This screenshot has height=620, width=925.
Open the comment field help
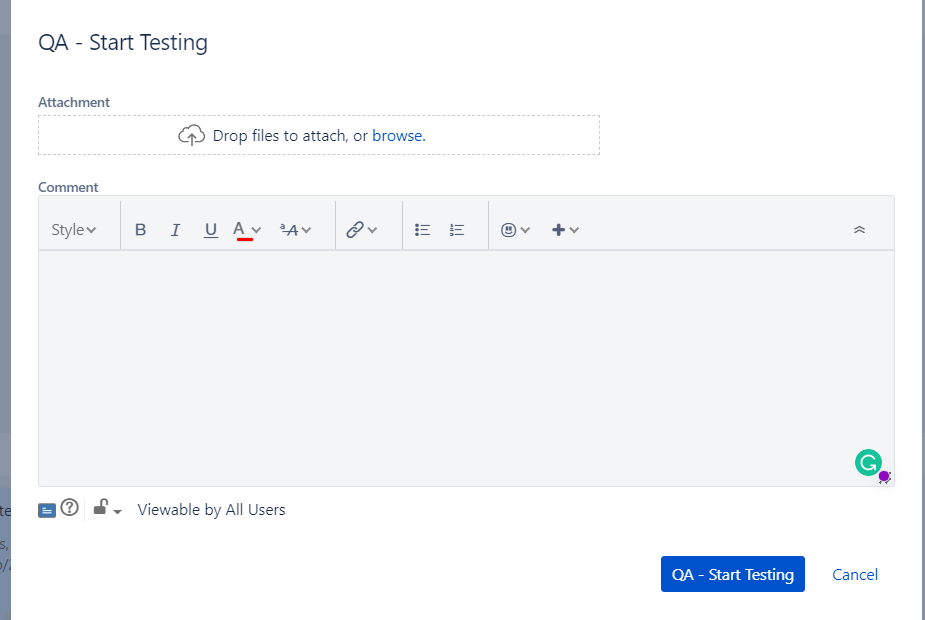click(69, 508)
